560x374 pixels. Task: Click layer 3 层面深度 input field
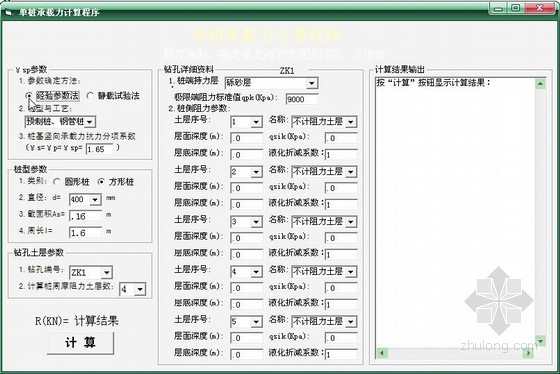tap(246, 238)
